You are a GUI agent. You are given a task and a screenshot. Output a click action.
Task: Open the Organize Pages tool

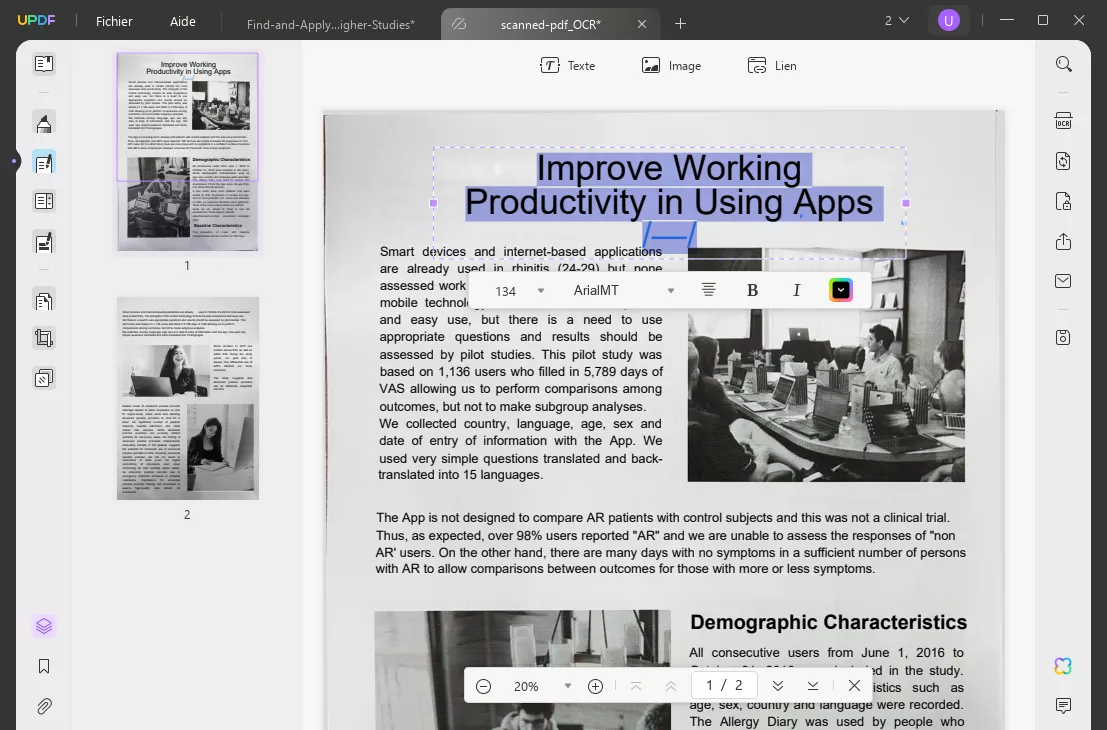[44, 201]
